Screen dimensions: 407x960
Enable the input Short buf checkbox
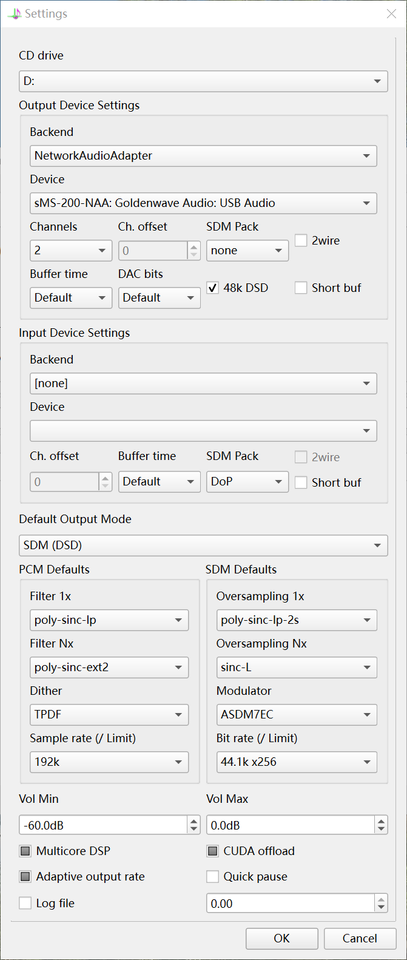[x=301, y=482]
